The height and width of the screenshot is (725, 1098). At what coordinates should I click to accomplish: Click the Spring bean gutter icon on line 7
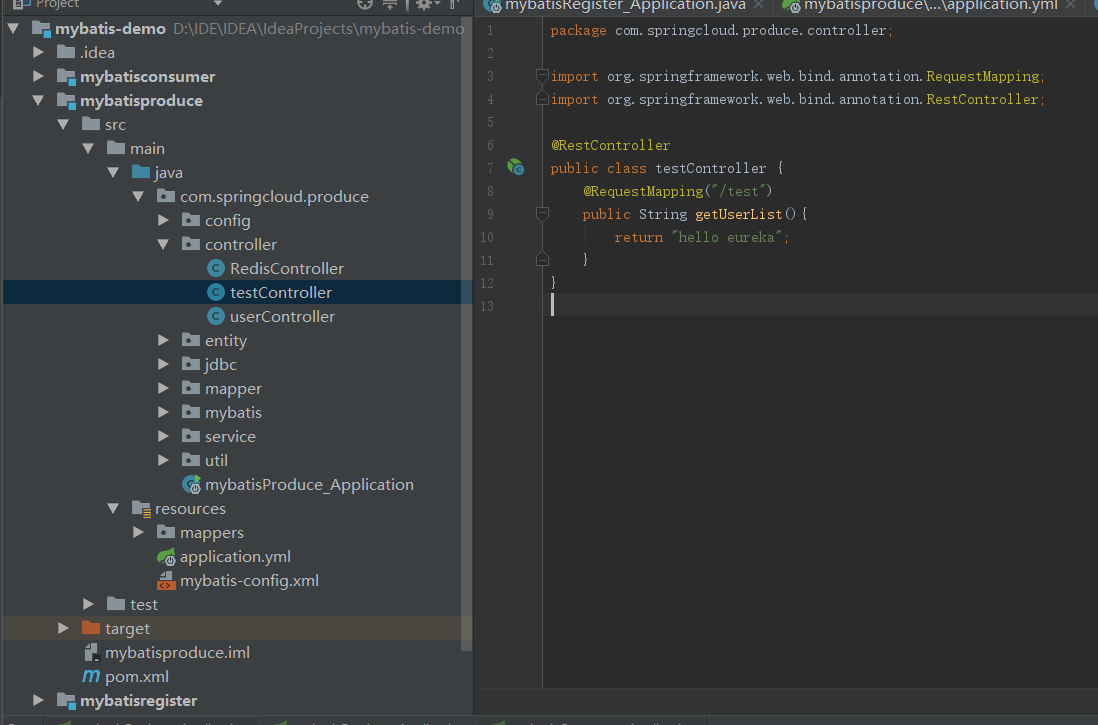[515, 167]
